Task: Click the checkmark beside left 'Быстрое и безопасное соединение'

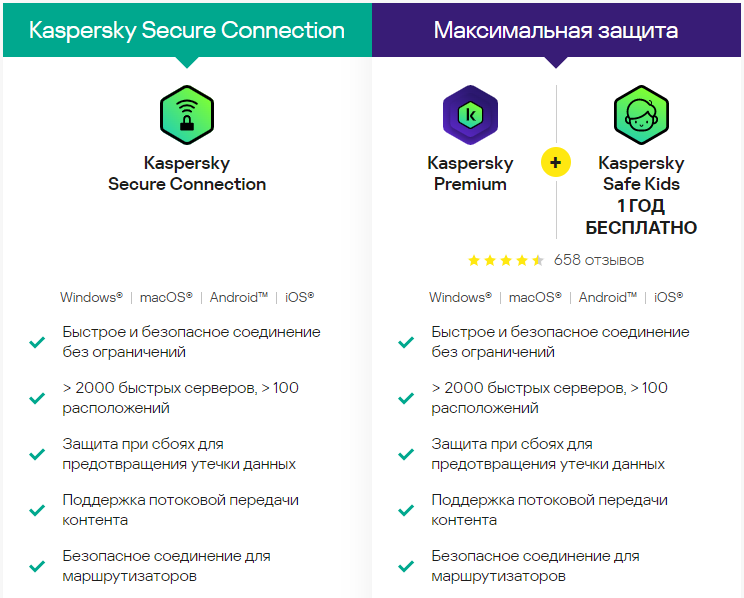Action: 37,342
